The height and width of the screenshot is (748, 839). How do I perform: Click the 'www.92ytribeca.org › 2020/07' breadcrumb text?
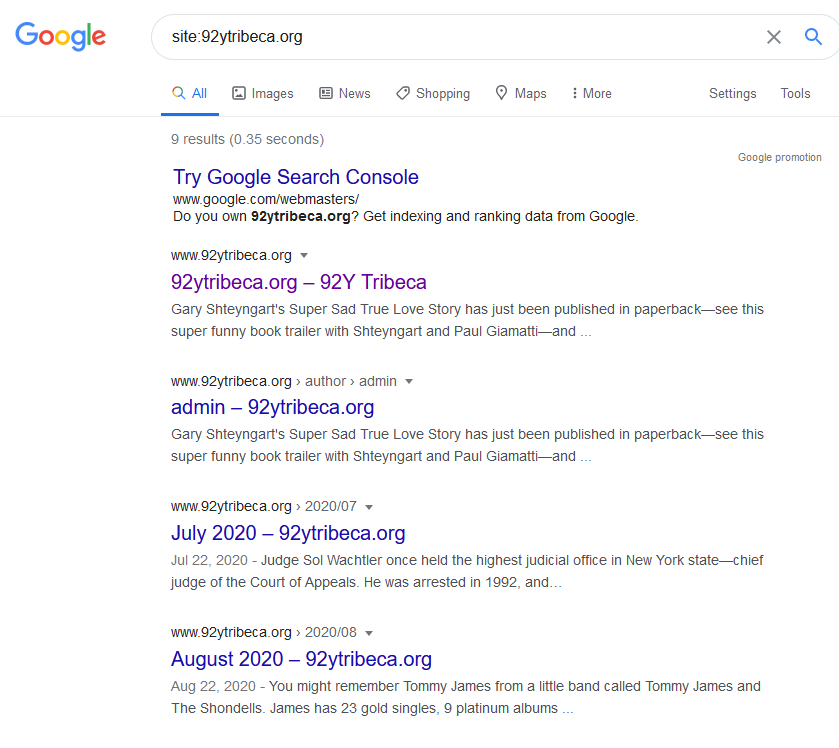tap(264, 507)
